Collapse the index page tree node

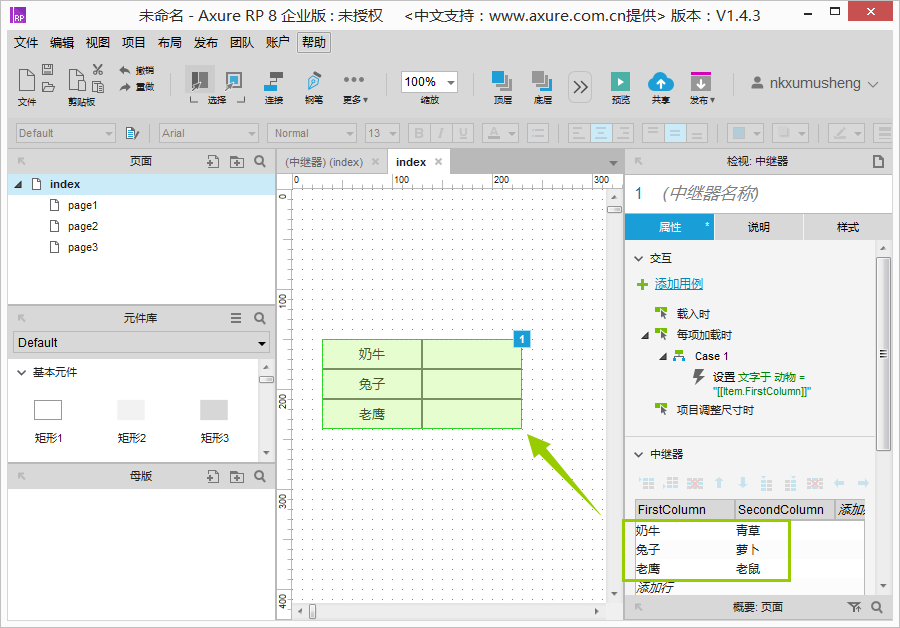tap(18, 184)
